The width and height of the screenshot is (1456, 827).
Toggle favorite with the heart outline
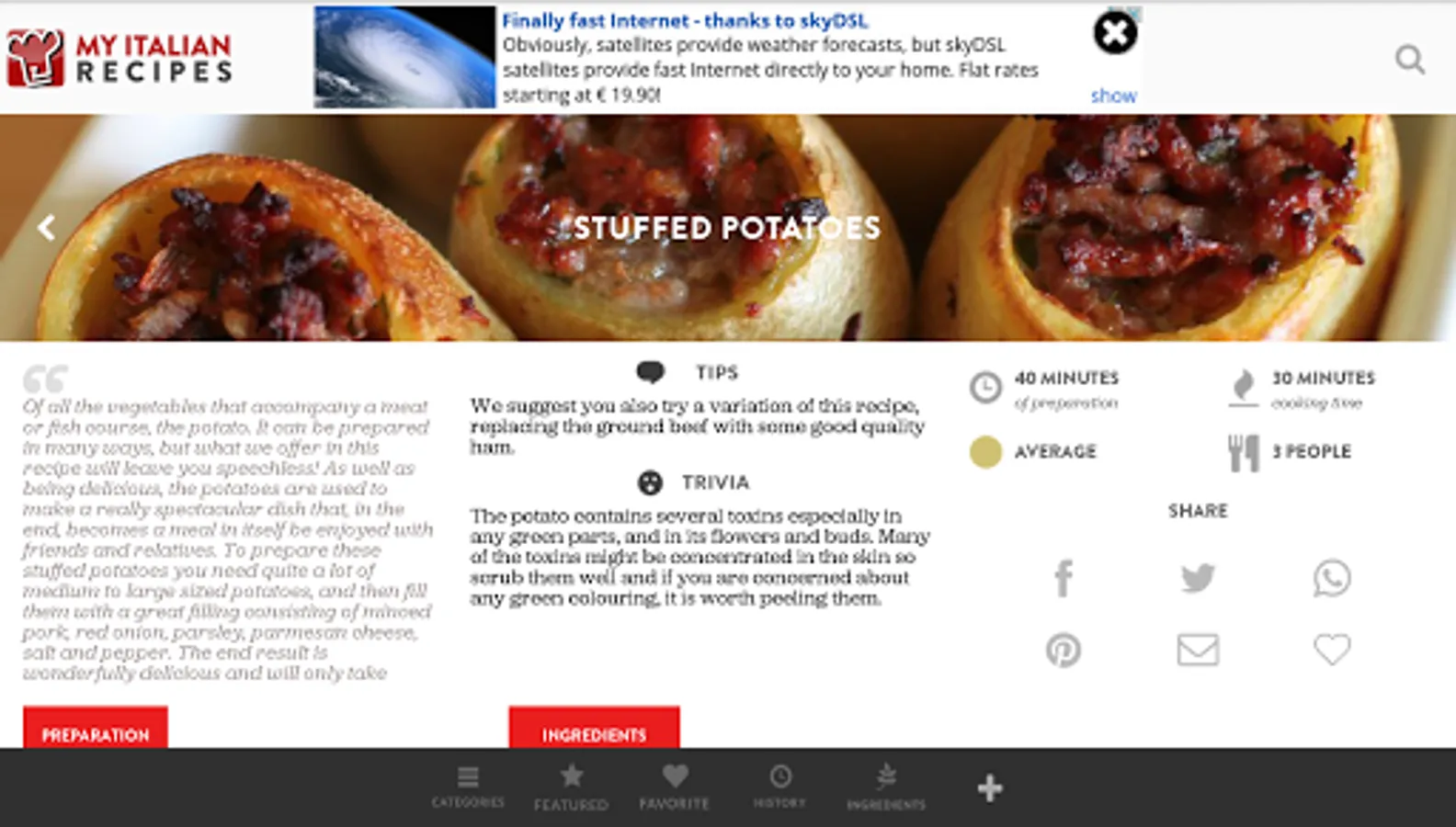coord(1332,650)
